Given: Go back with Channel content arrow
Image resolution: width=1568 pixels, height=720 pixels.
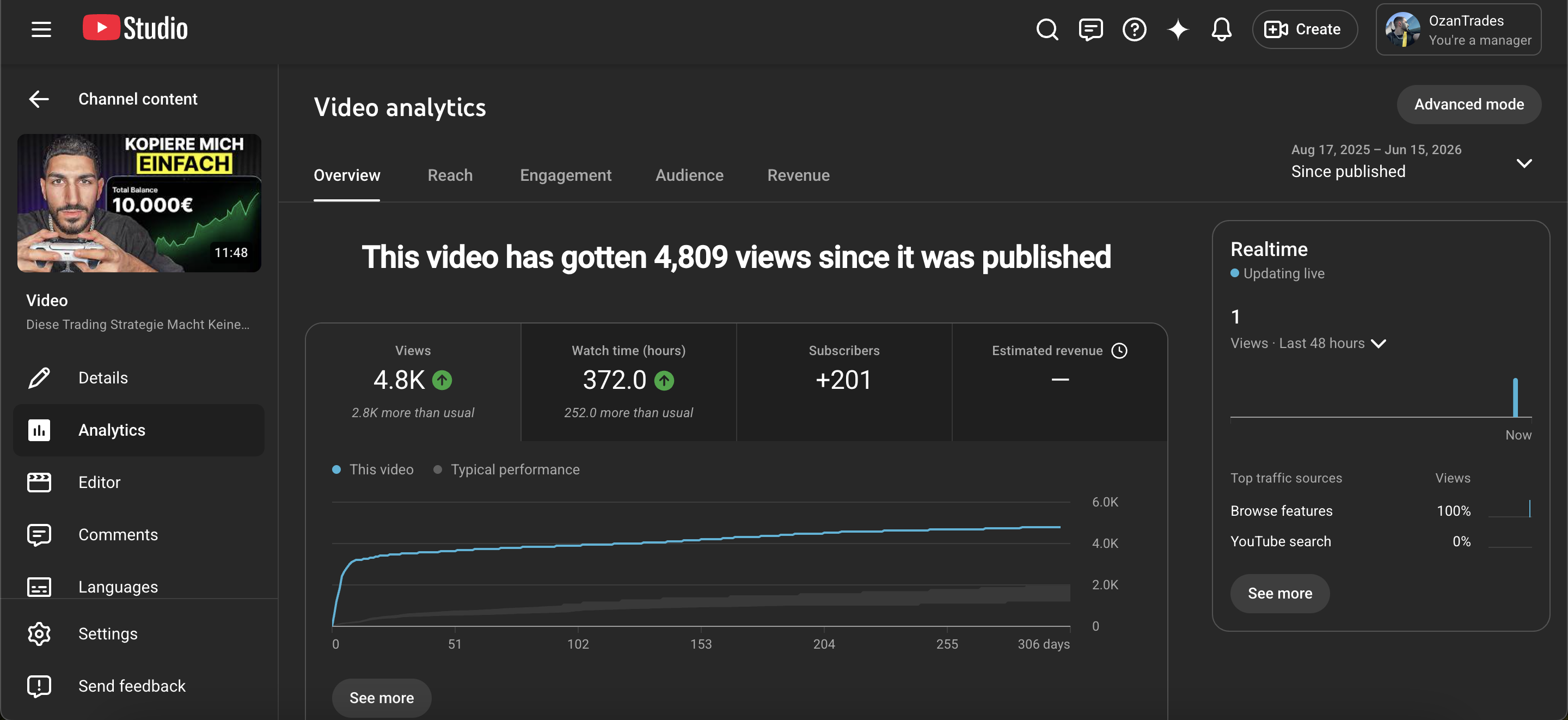Looking at the screenshot, I should tap(39, 99).
